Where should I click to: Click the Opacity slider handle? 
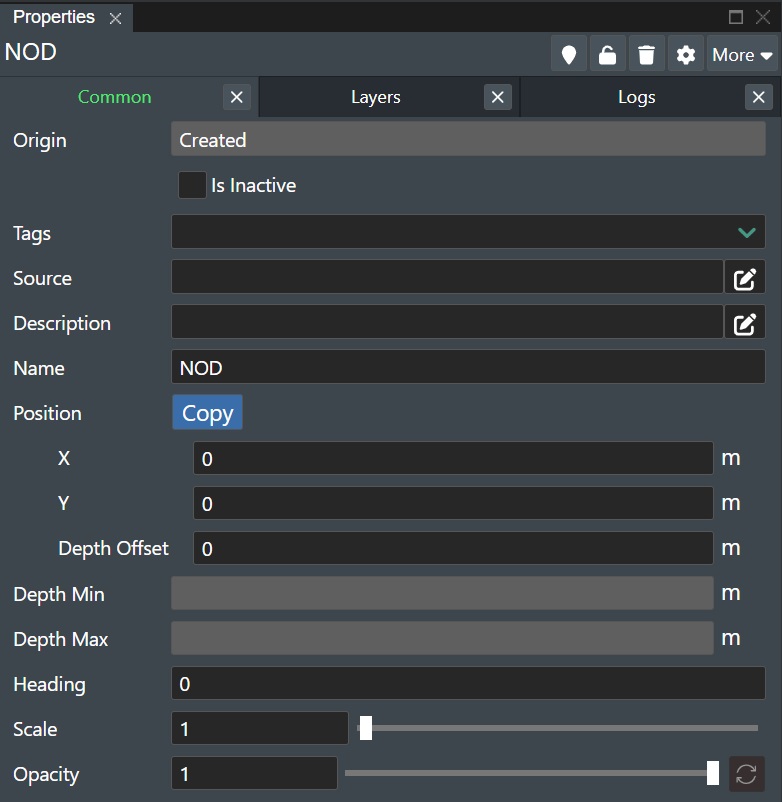712,773
